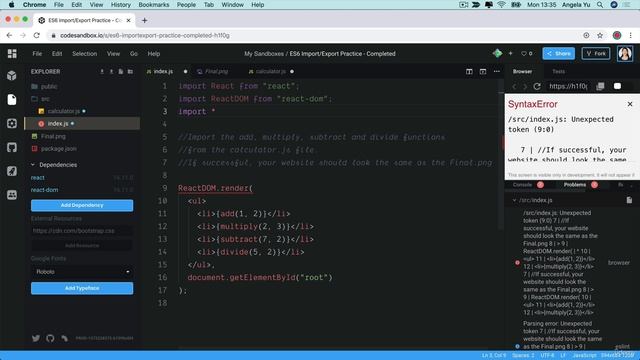This screenshot has width=640, height=360.
Task: Open a new Chrome tab
Action: click(144, 20)
